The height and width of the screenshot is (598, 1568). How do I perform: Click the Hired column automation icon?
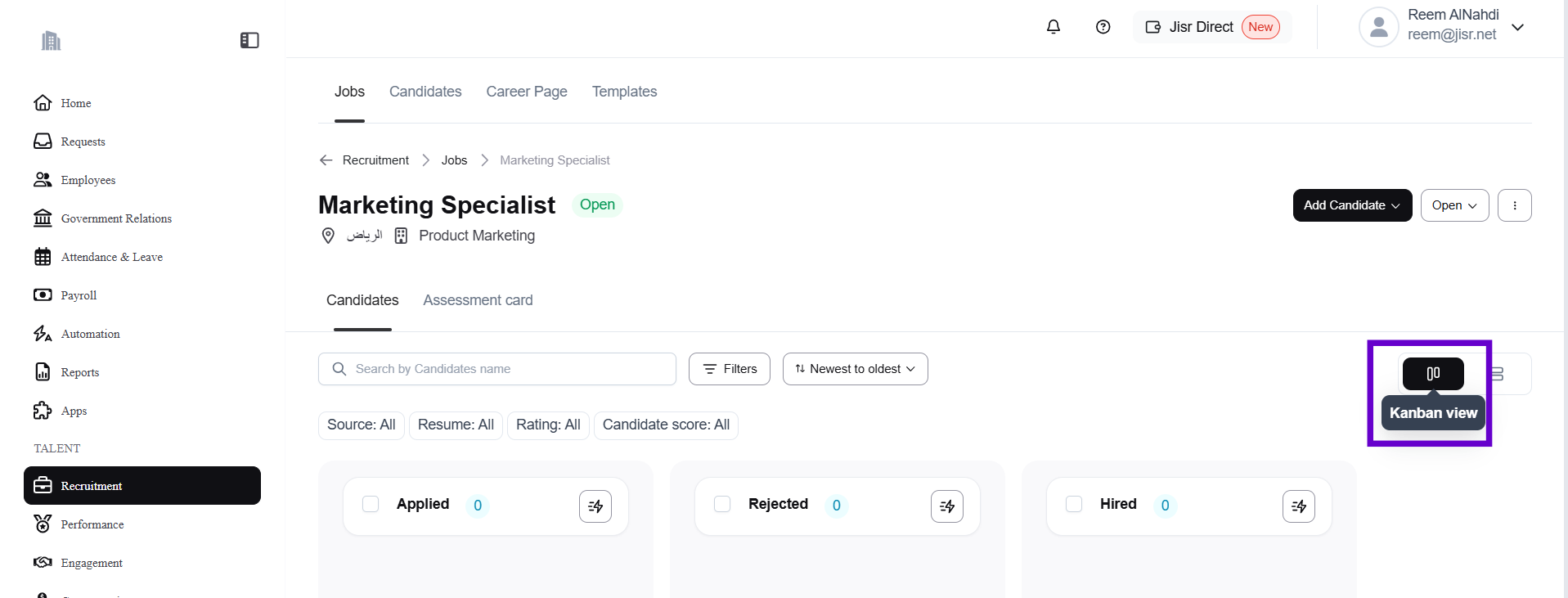click(1299, 506)
